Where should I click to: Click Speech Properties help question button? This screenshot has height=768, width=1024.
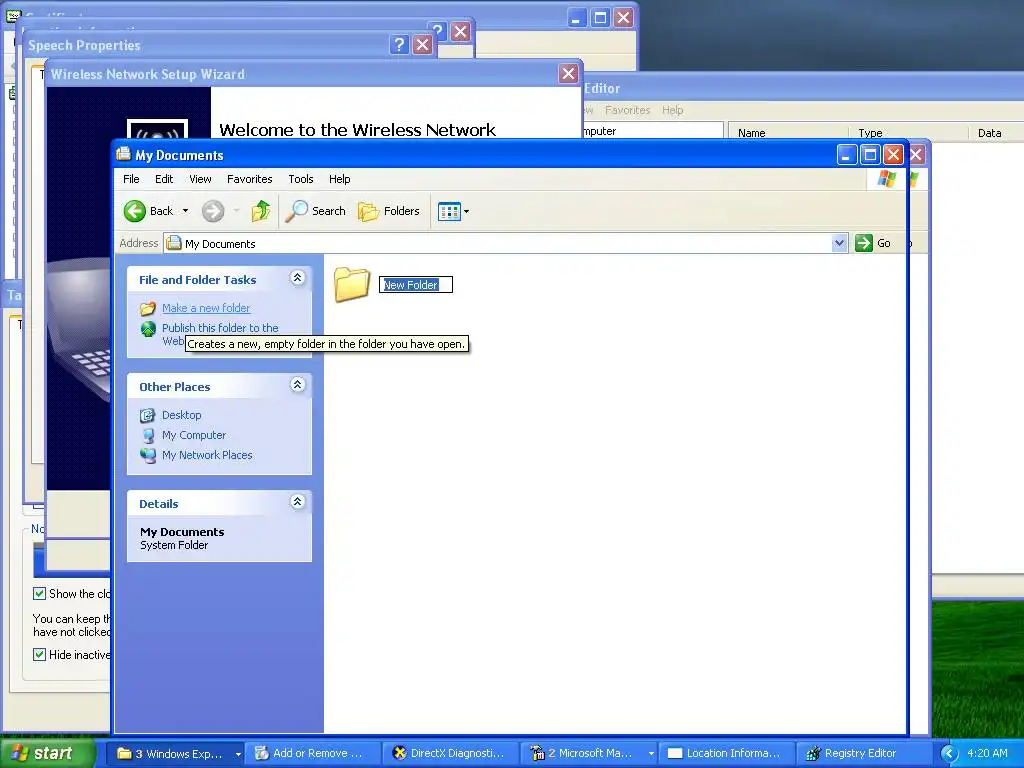tap(399, 45)
